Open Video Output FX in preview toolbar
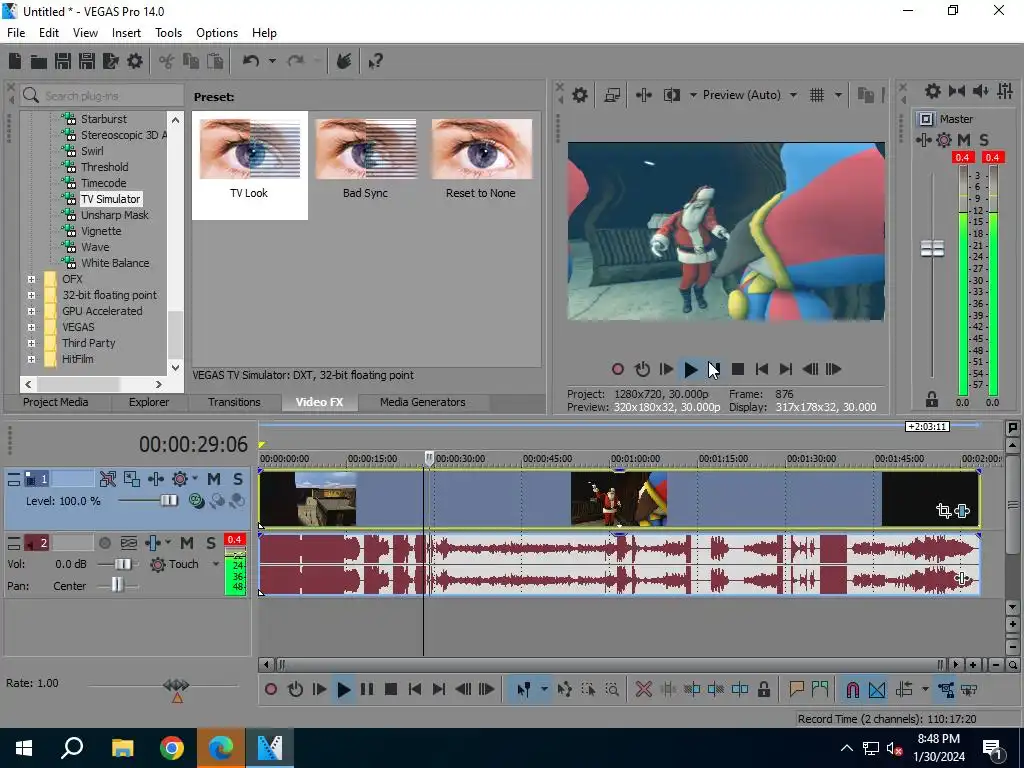This screenshot has width=1024, height=768. (x=643, y=95)
